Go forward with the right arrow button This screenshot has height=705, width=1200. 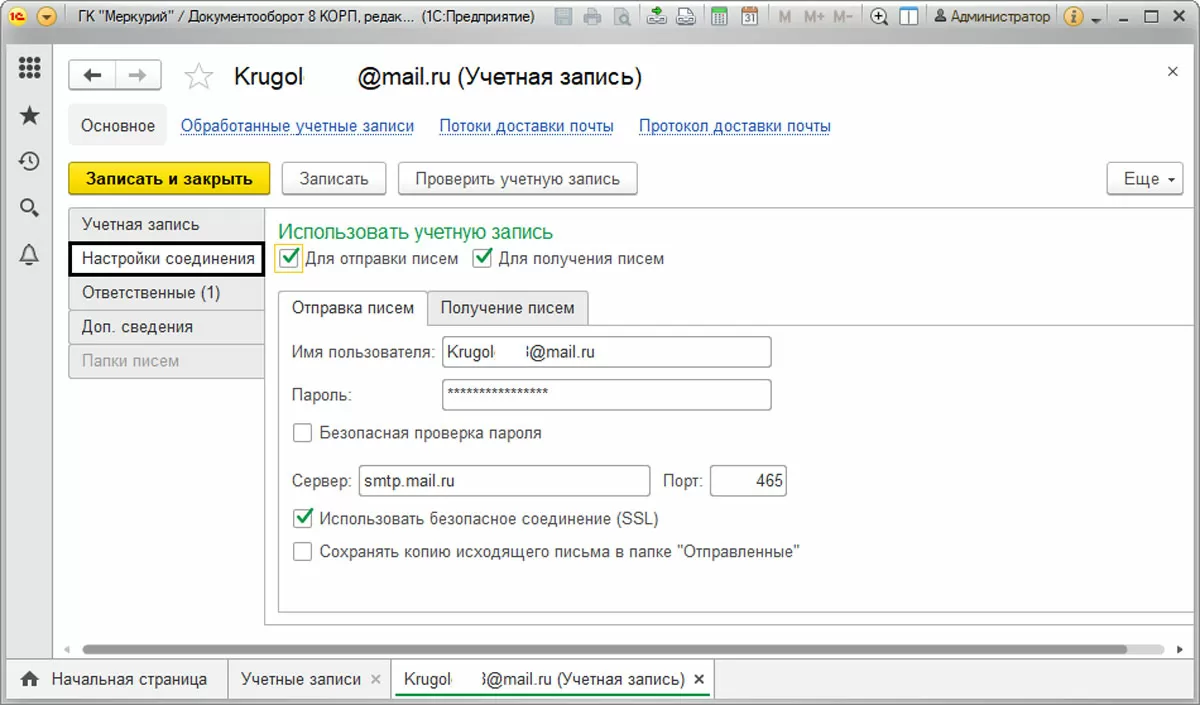pos(140,76)
